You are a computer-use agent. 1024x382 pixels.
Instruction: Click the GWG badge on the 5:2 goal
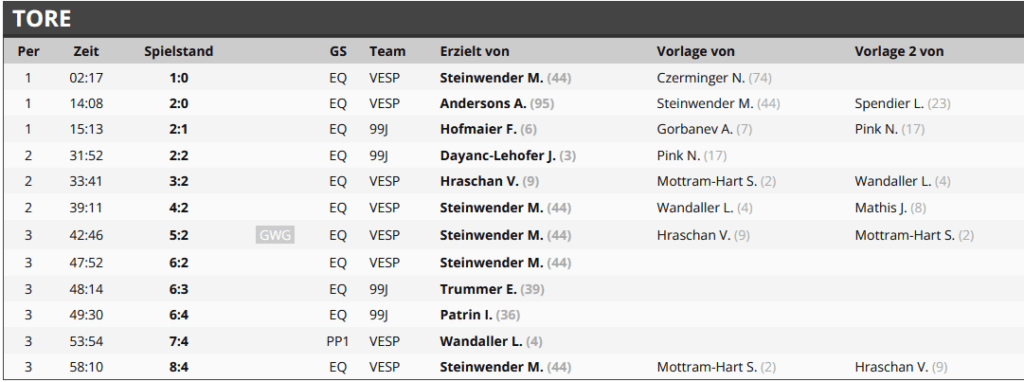point(275,236)
